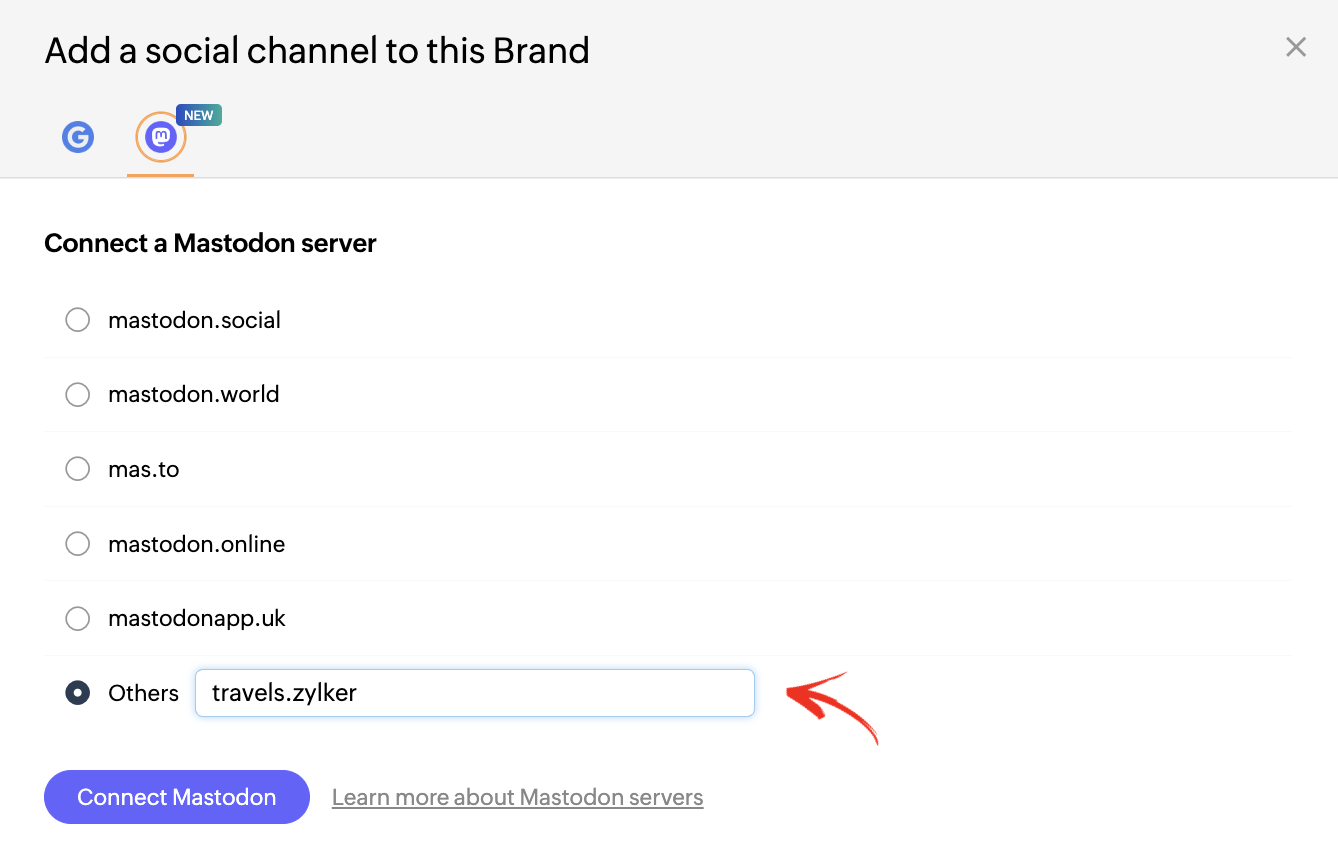Select the mastodon.online radio button
This screenshot has width=1338, height=868.
(x=77, y=544)
